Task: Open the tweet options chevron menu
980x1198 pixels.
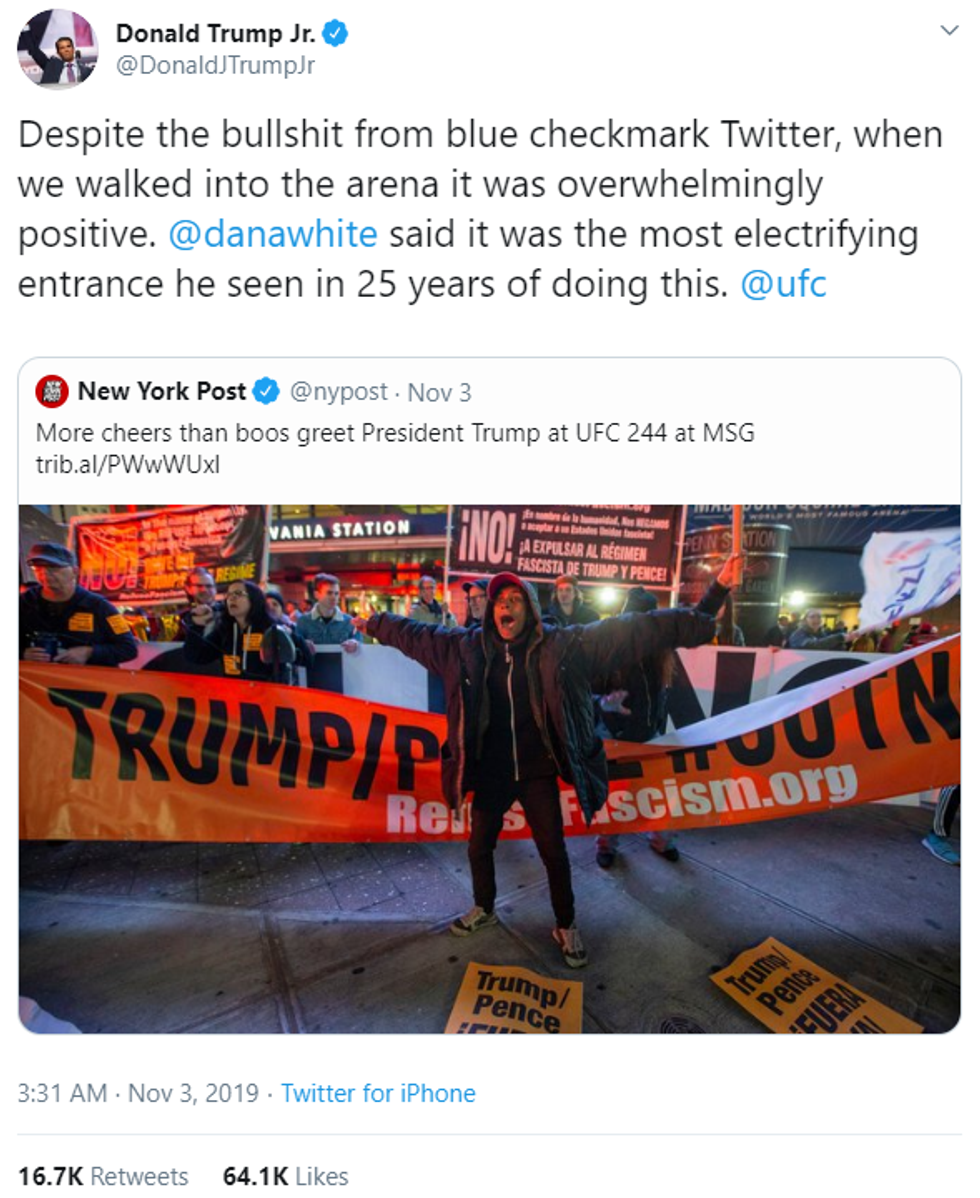Action: pos(949,31)
